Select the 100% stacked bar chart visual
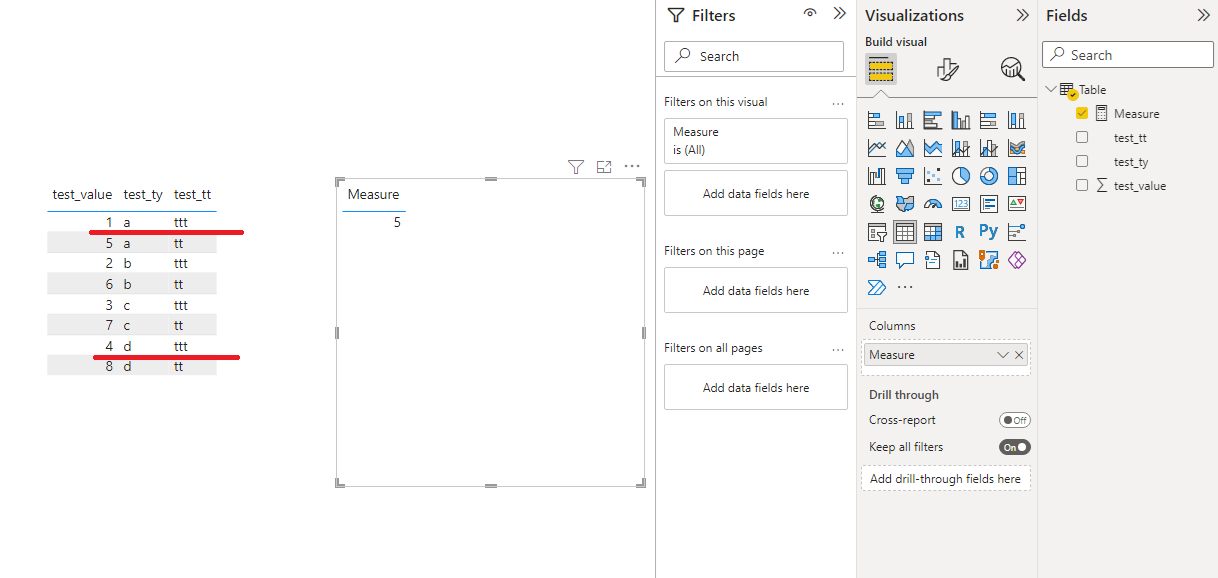Viewport: 1218px width, 578px height. (x=989, y=120)
